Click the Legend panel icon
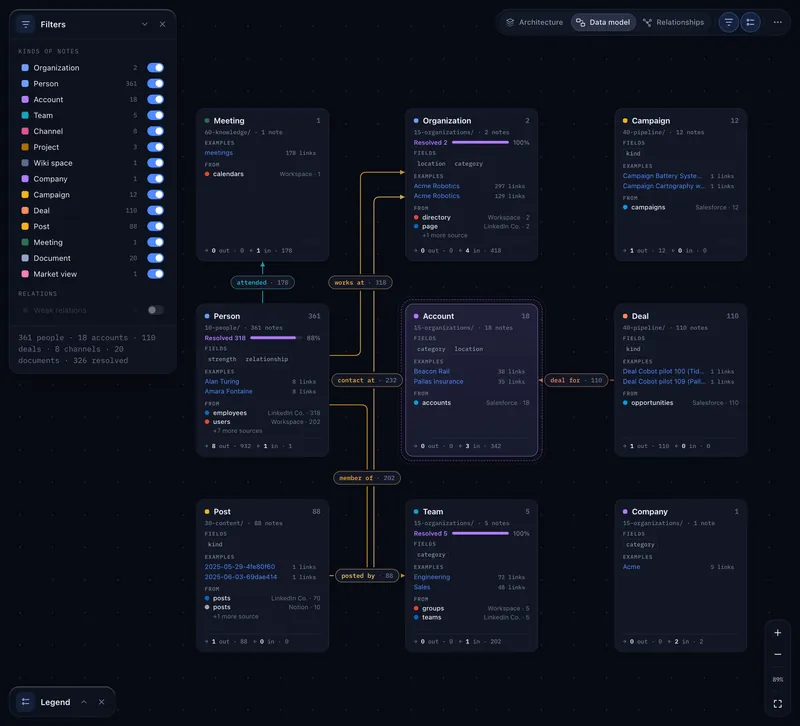This screenshot has width=800, height=726. coord(26,702)
